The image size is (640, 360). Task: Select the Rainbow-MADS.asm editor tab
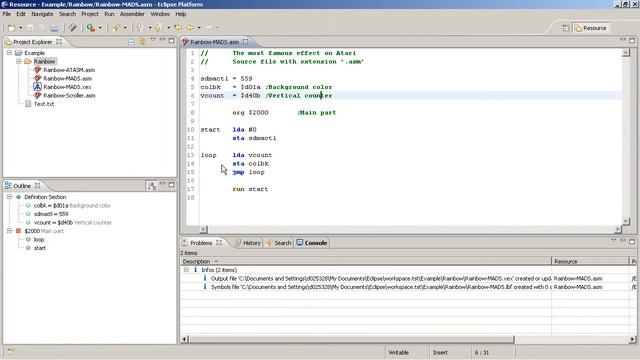click(214, 42)
